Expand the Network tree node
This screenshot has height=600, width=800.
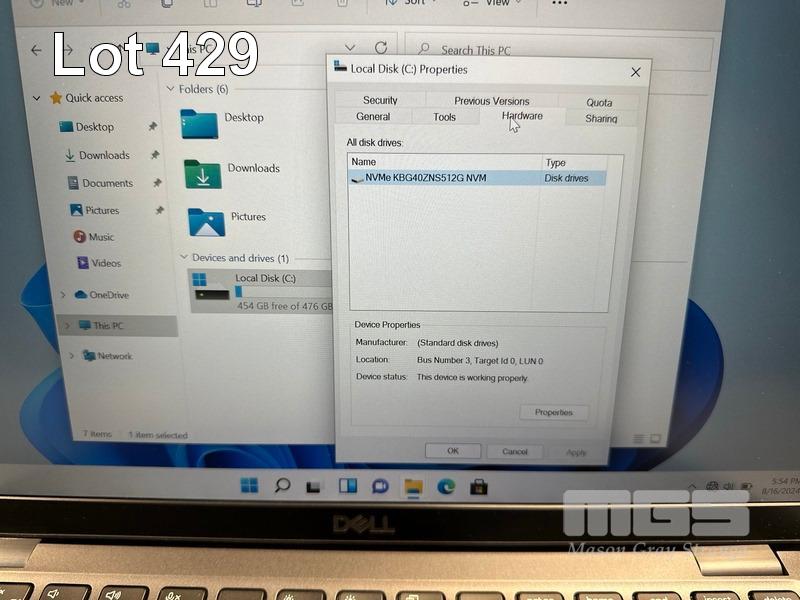(x=71, y=355)
